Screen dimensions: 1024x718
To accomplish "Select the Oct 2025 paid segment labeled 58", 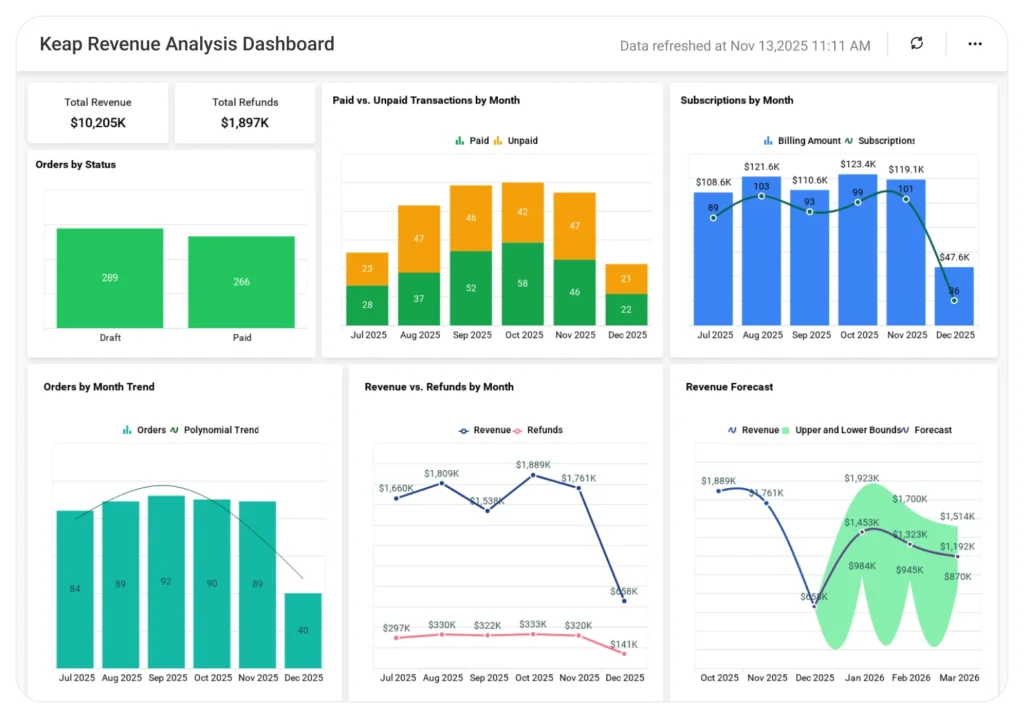I will point(522,284).
